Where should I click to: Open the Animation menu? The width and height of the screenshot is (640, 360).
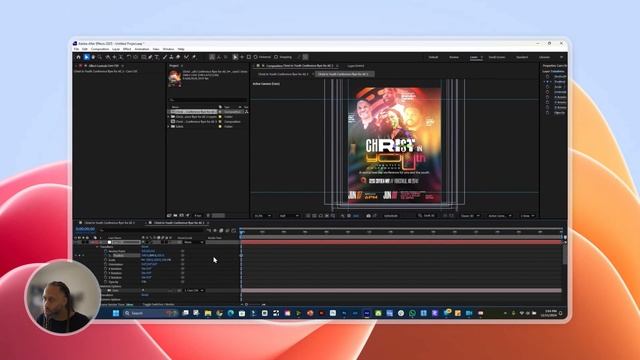(142, 49)
